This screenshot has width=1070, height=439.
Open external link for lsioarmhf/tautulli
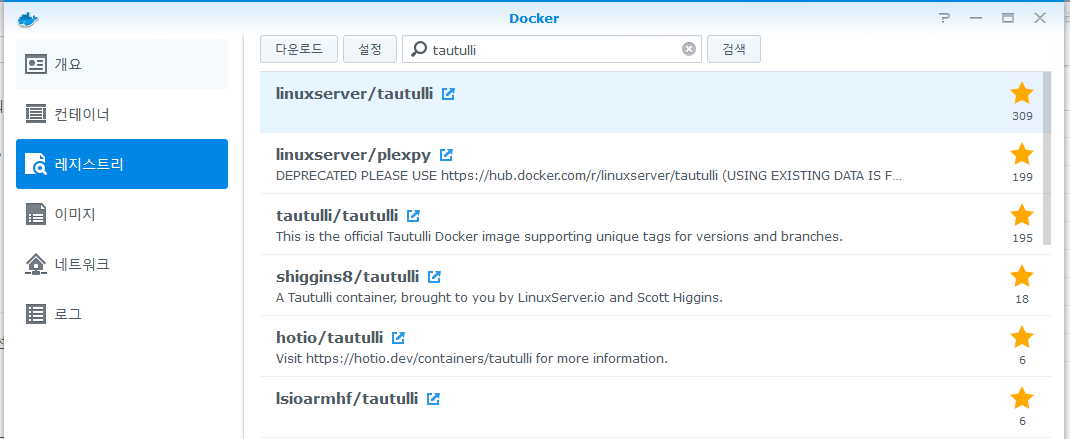click(433, 399)
